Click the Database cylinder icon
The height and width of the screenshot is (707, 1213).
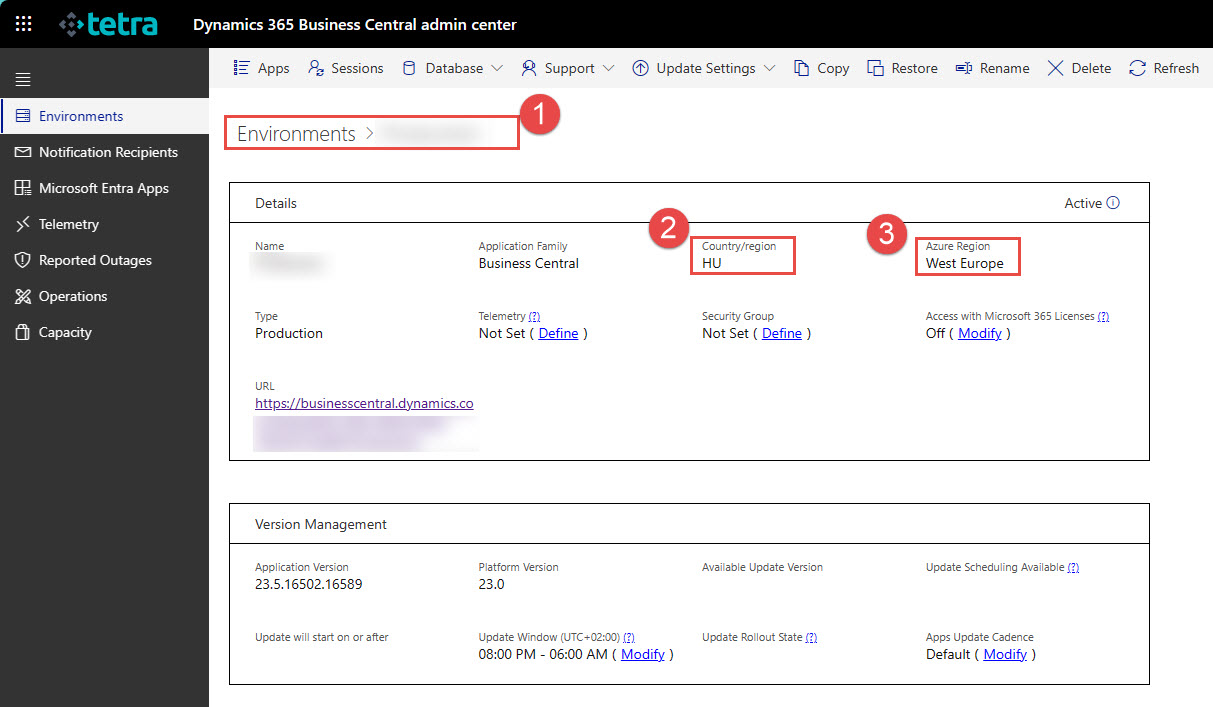[409, 68]
